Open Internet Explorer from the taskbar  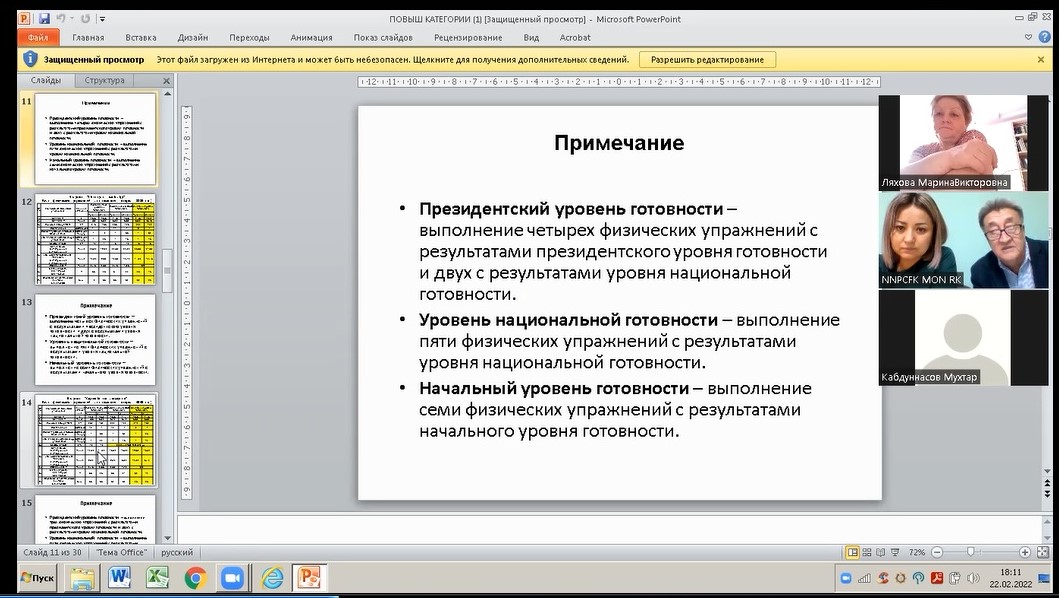click(x=272, y=578)
